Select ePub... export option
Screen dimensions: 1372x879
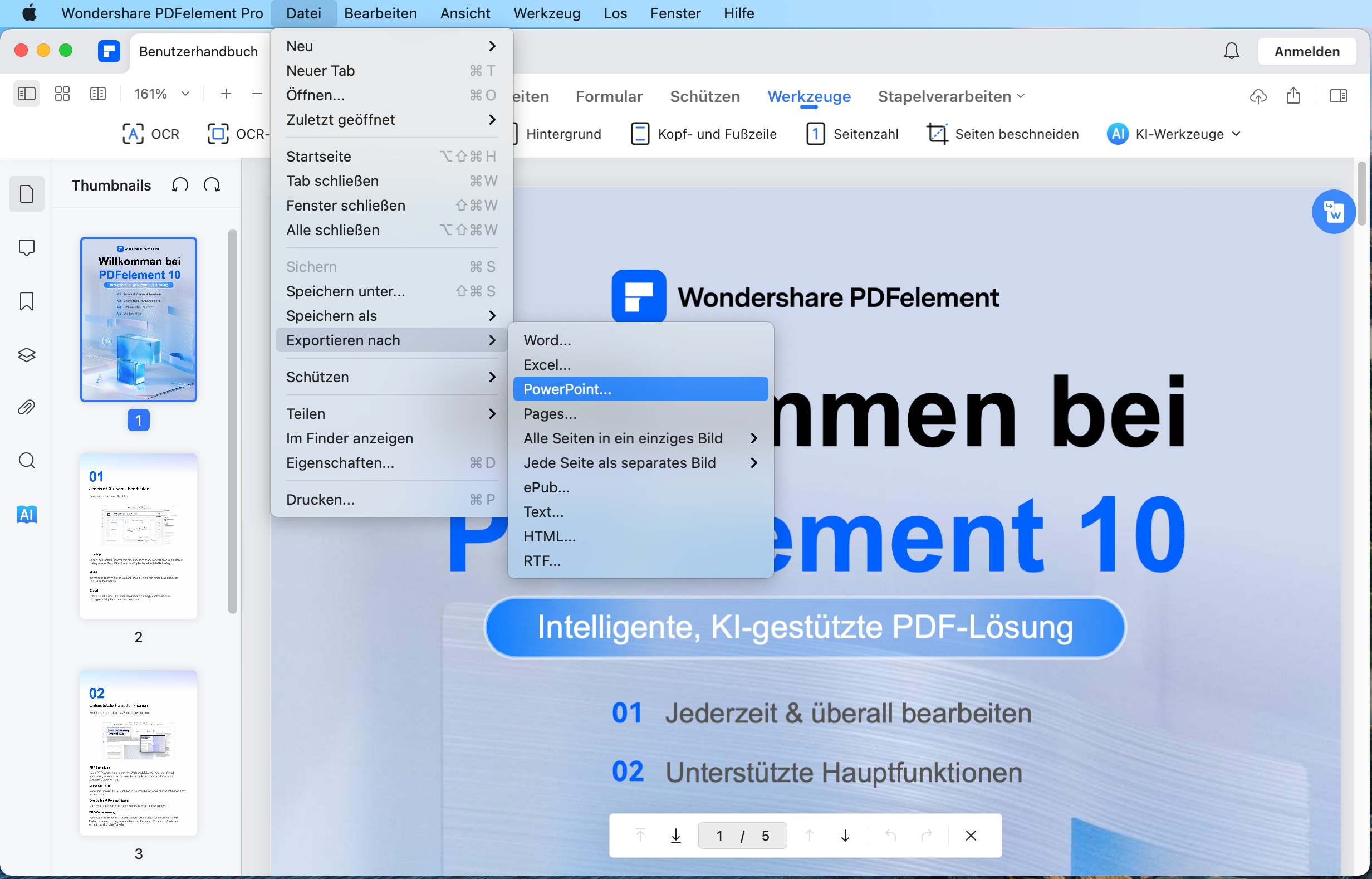641,487
